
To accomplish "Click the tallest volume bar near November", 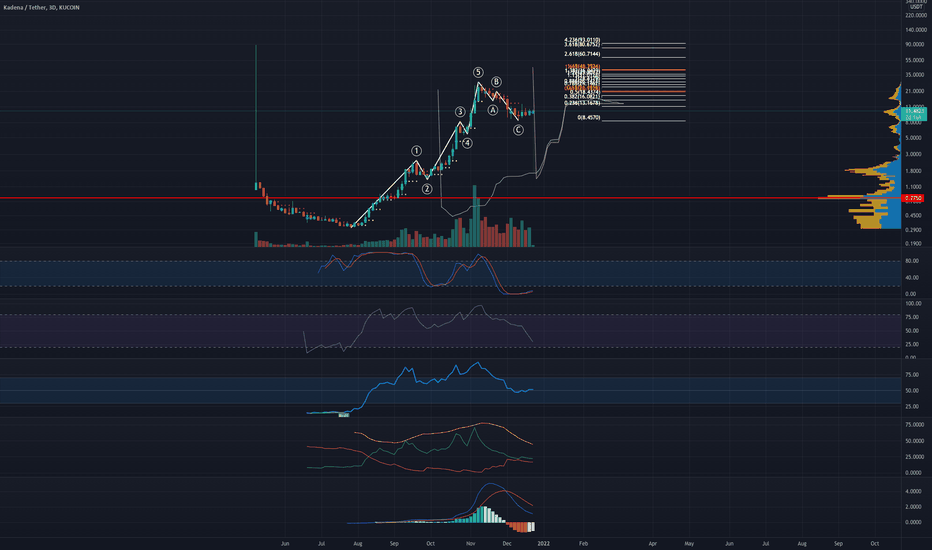I will 474,216.
